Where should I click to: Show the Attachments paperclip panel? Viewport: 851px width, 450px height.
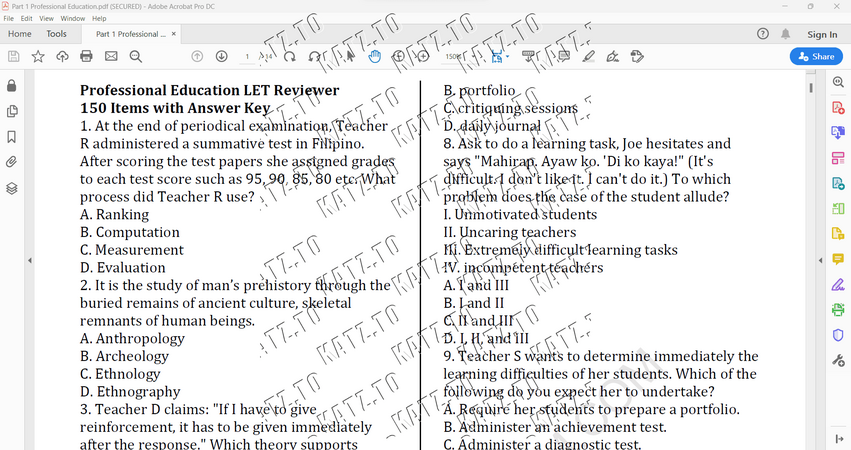11,162
